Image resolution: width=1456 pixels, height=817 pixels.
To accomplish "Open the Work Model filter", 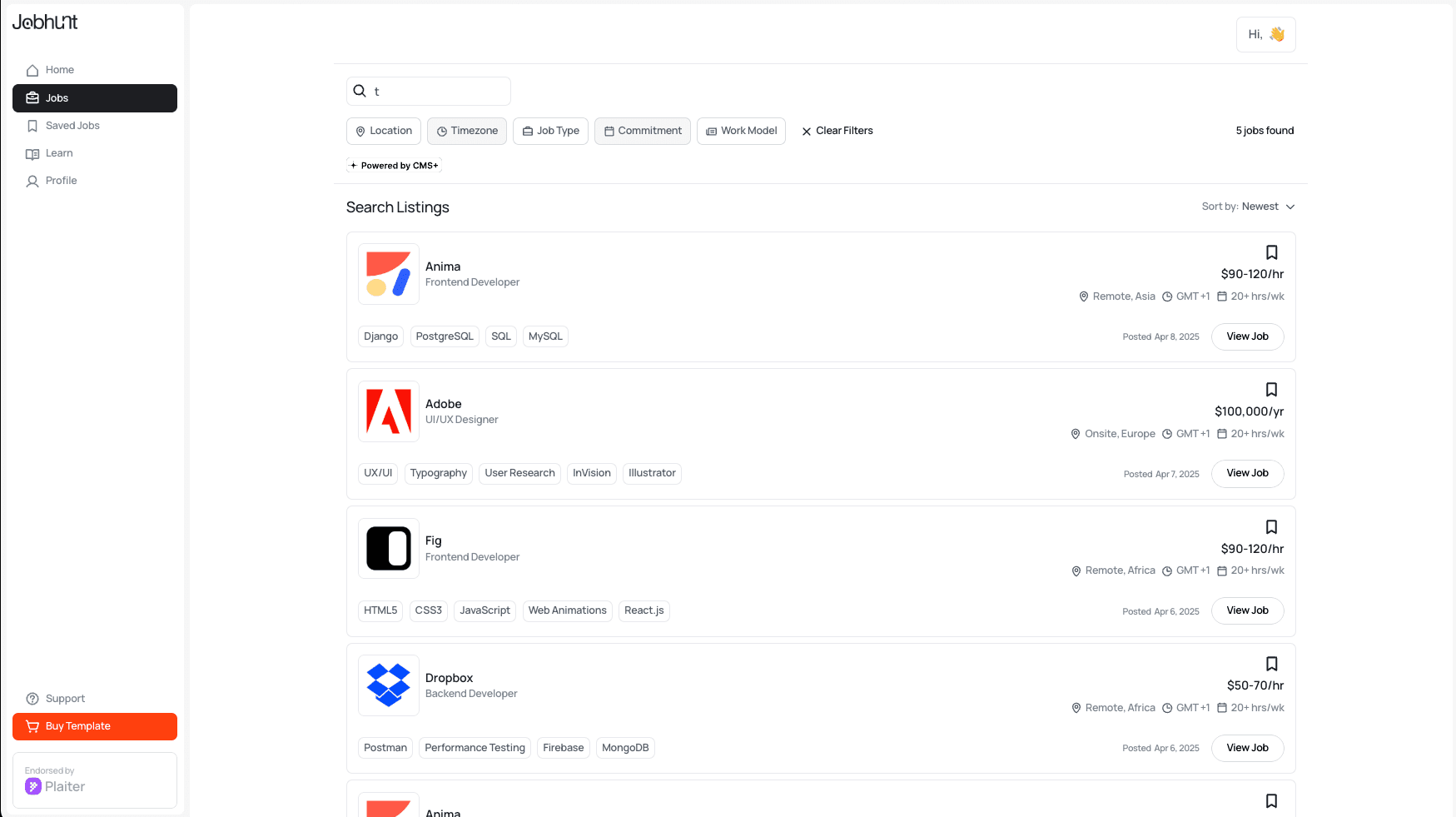I will pos(741,131).
